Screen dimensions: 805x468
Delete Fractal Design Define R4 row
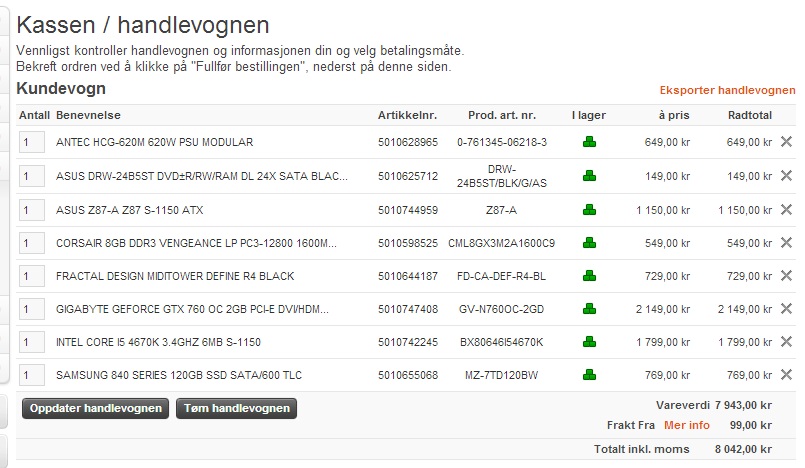pyautogui.click(x=786, y=276)
